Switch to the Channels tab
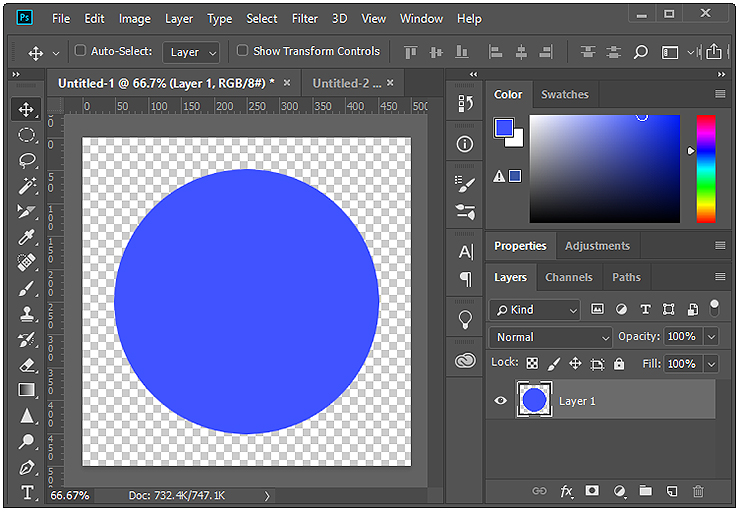The height and width of the screenshot is (512, 740). [x=569, y=277]
